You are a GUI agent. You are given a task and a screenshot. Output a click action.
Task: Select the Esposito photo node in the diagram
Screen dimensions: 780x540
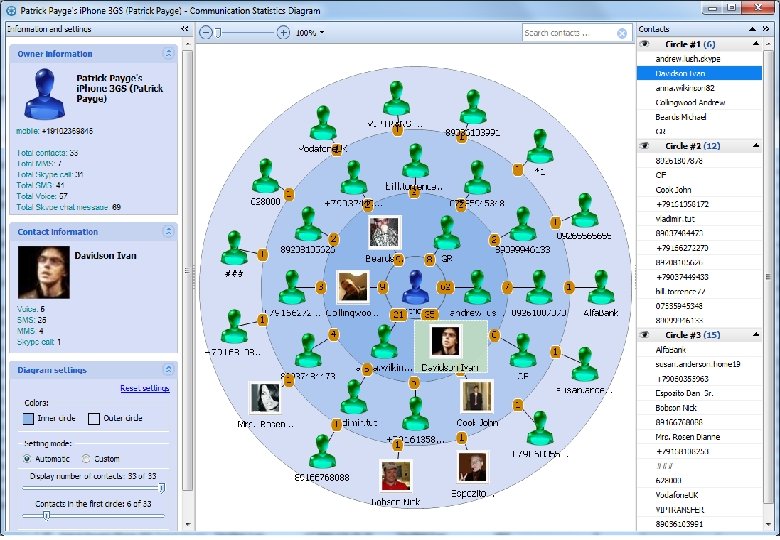[473, 467]
